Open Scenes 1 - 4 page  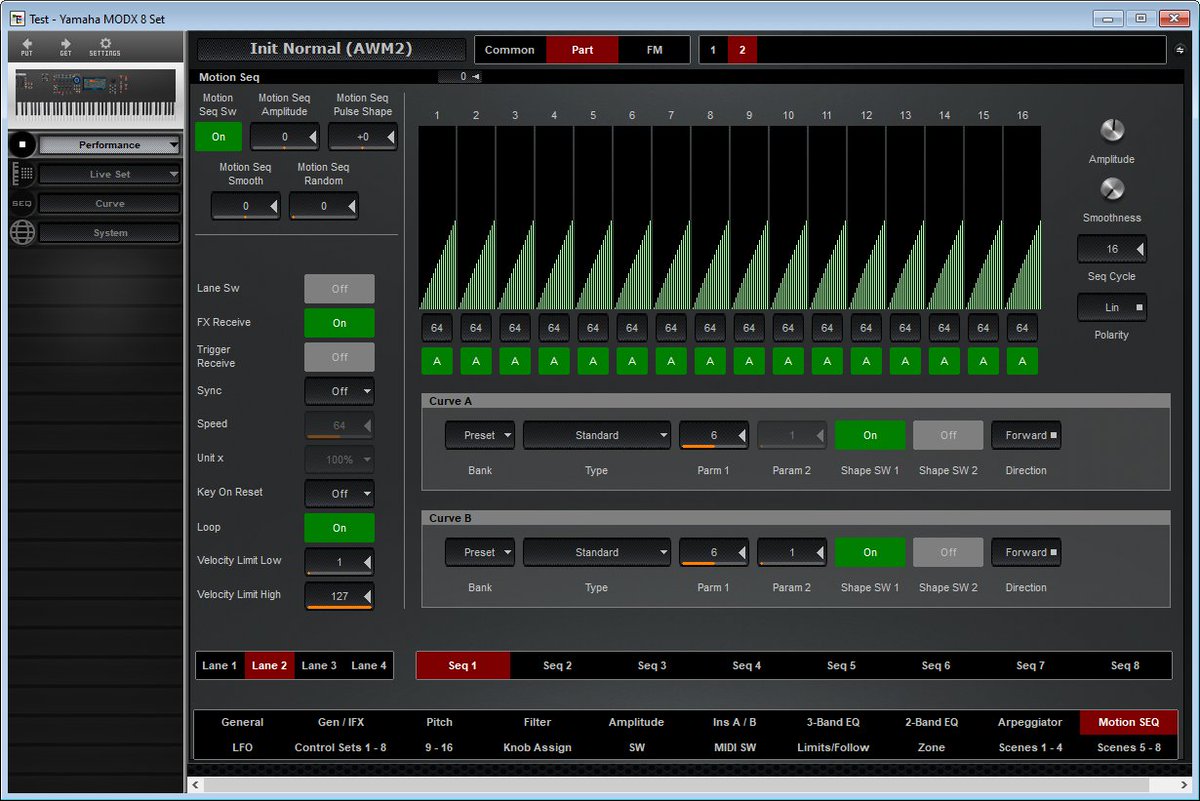[x=1030, y=747]
